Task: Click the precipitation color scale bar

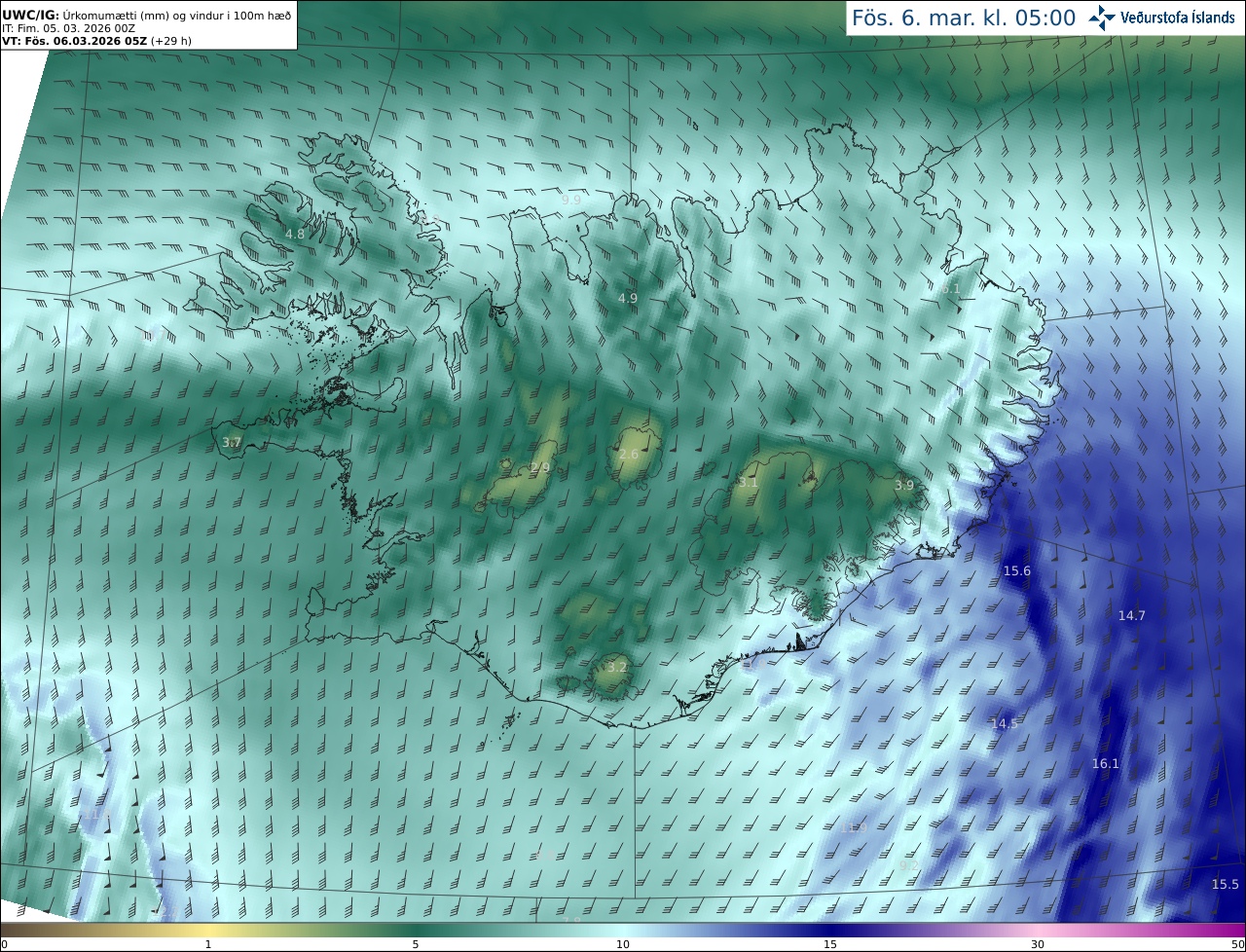Action: point(623,930)
